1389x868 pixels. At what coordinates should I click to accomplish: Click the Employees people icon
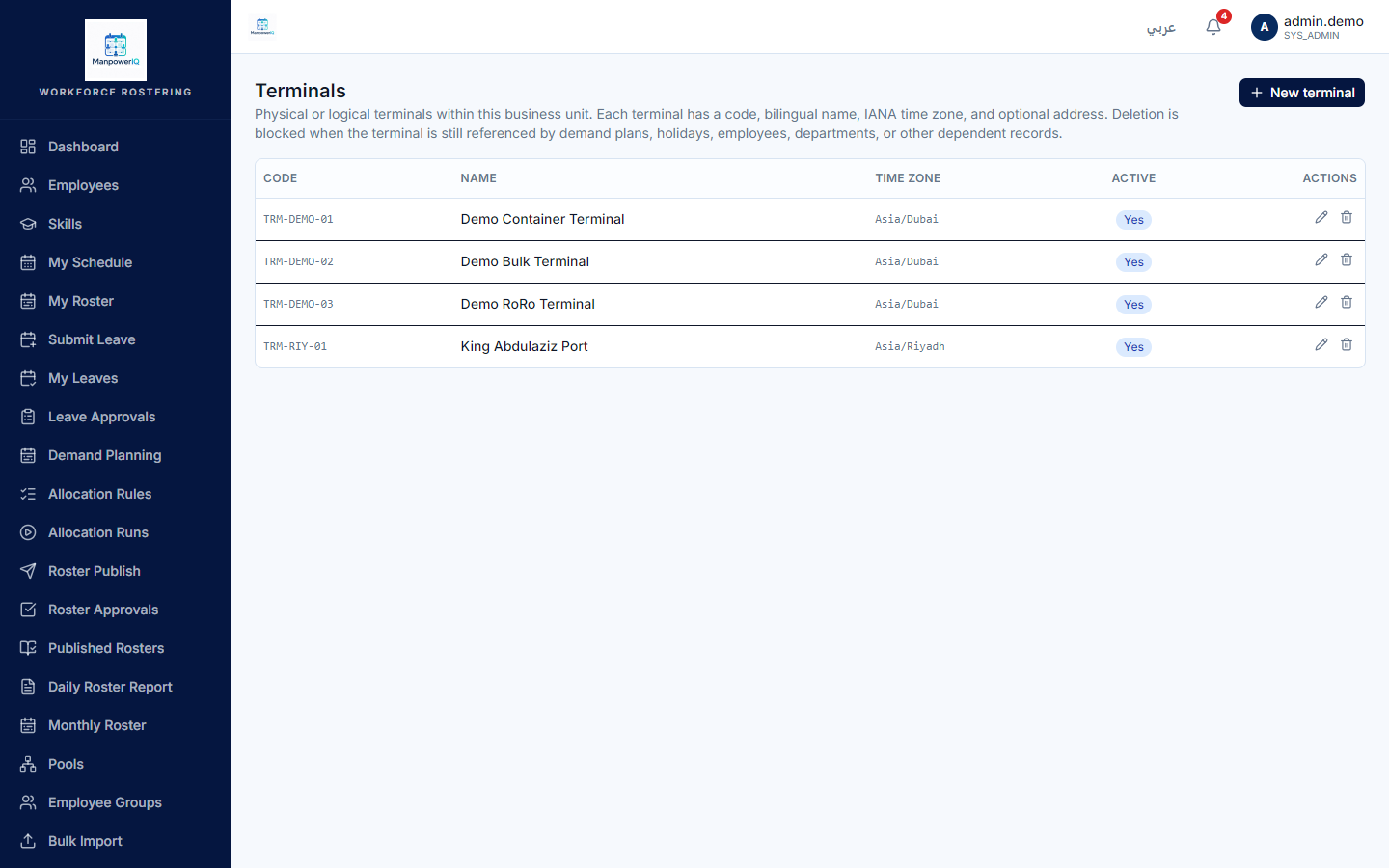(28, 185)
